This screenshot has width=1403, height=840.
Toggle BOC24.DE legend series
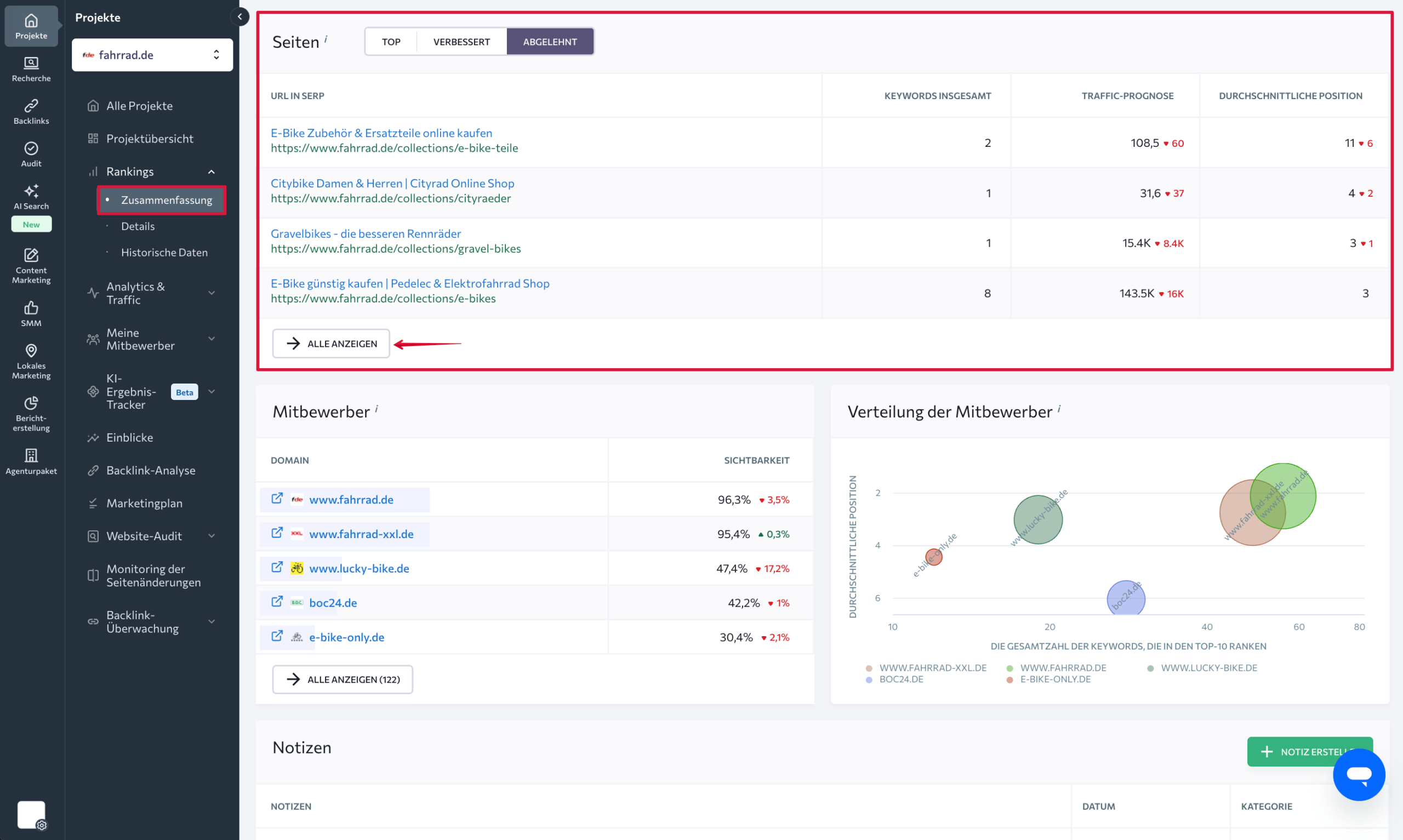(895, 679)
